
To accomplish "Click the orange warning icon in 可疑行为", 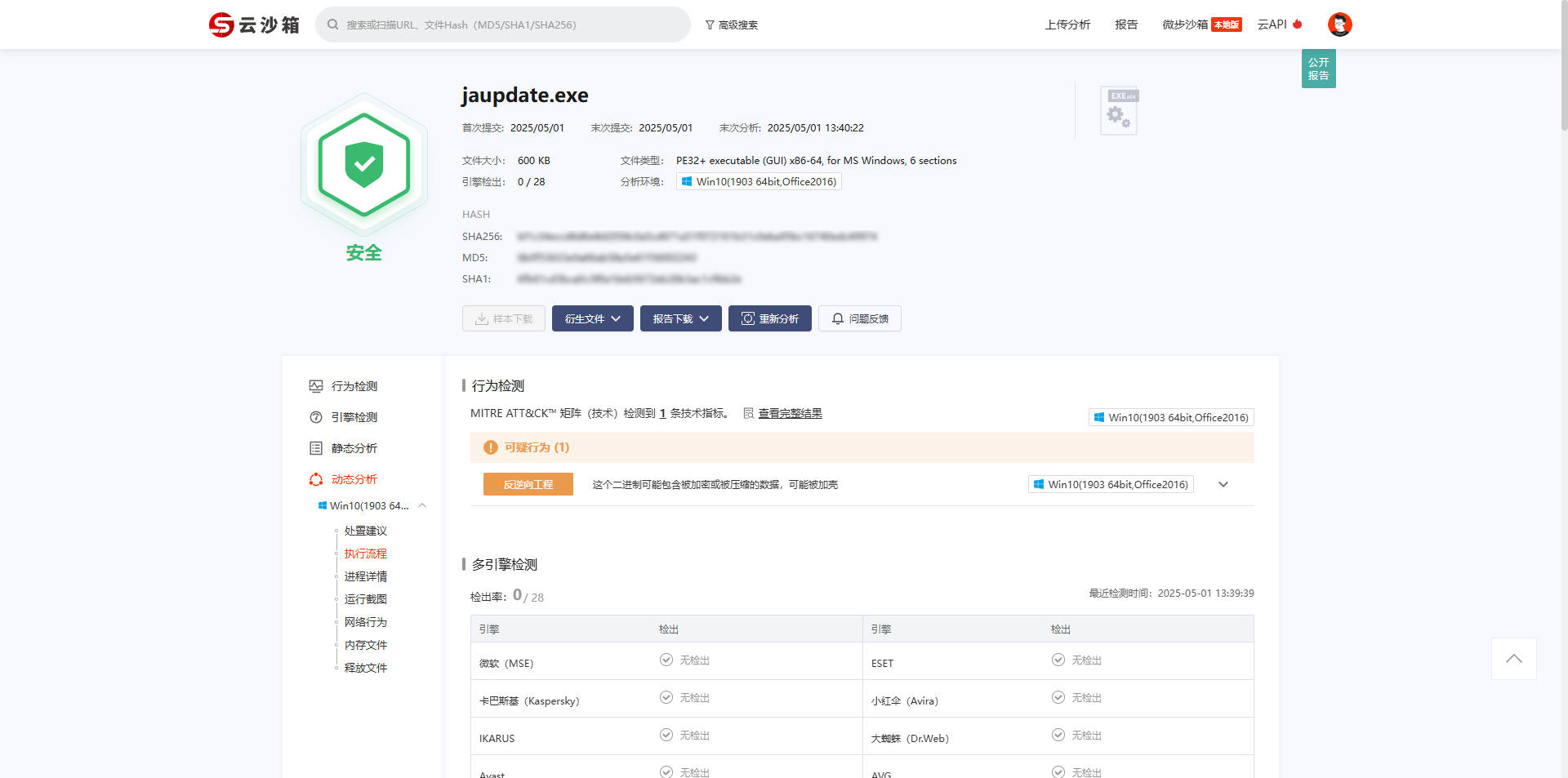I will (490, 447).
